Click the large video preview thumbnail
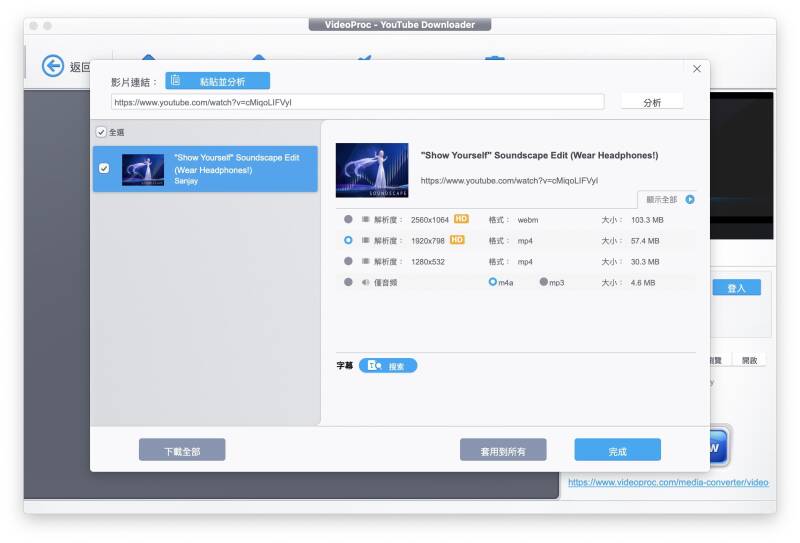The width and height of the screenshot is (800, 543). [372, 170]
